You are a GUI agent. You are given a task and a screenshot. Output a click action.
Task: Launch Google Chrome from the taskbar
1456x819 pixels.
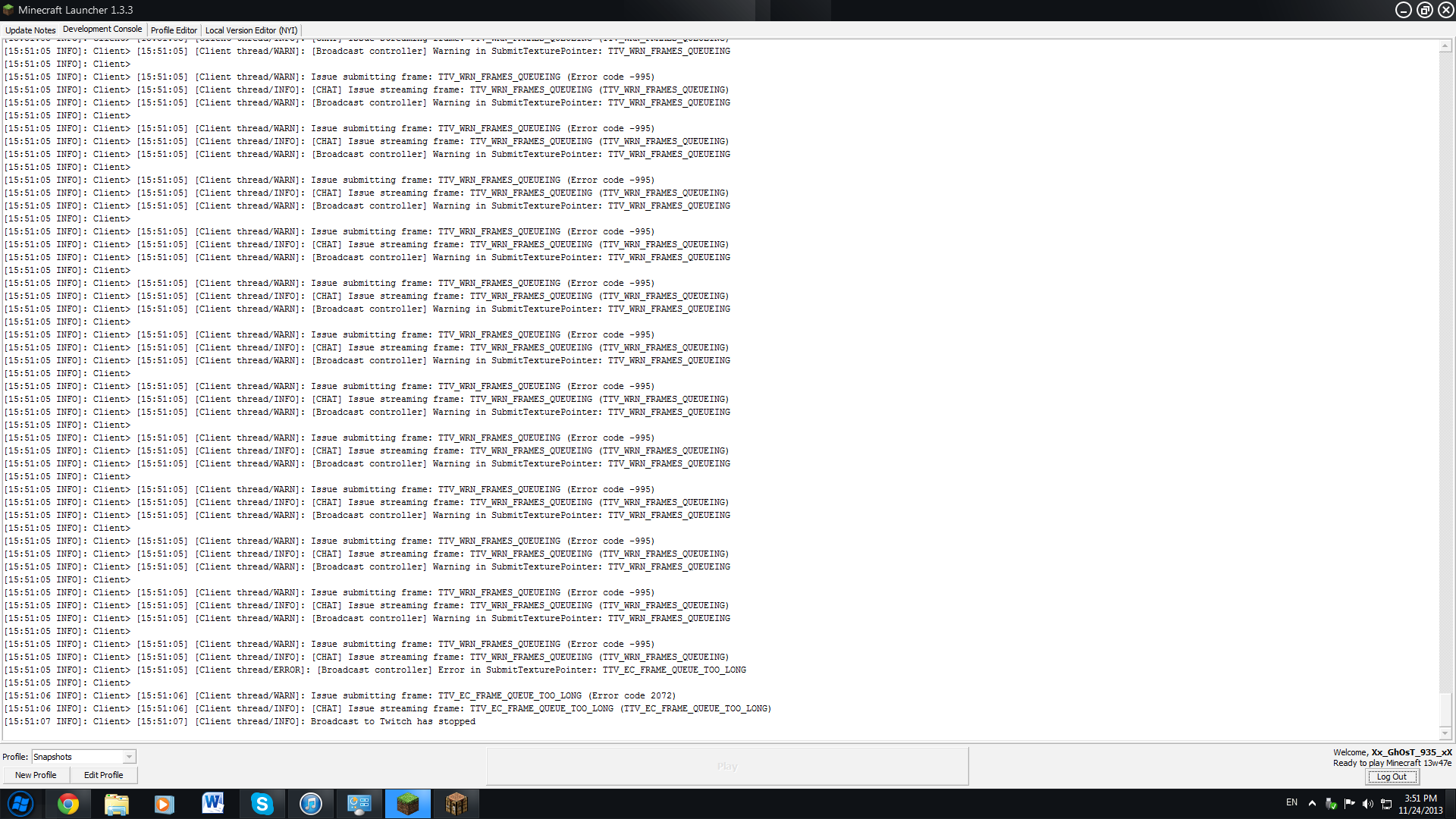(x=68, y=804)
